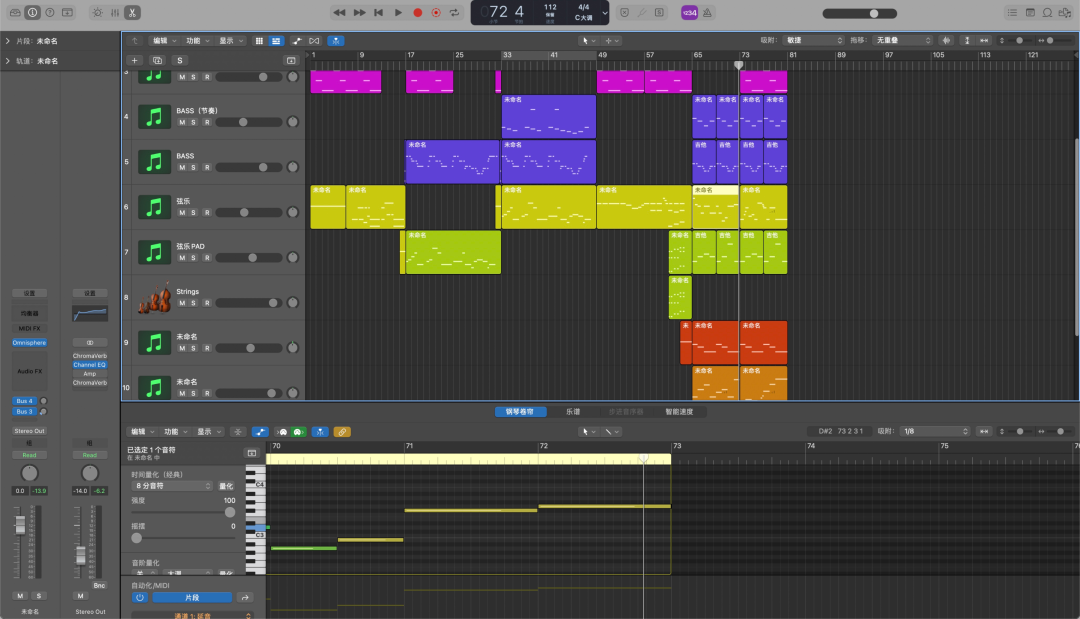Viewport: 1080px width, 619px height.
Task: Open piano roll 功能 menu
Action: click(175, 432)
